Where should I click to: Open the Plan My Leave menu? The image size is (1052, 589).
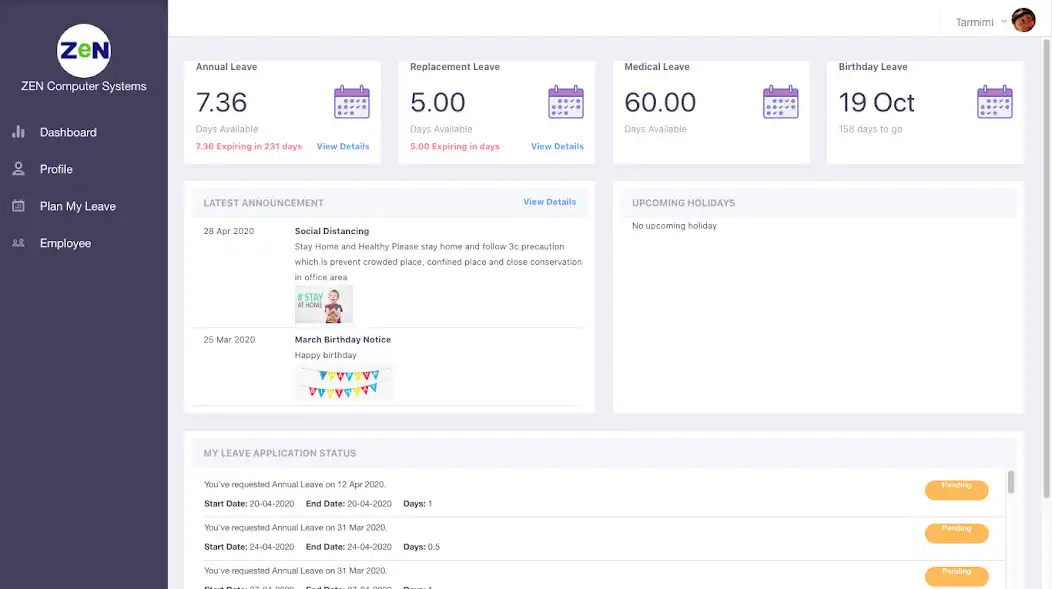[77, 206]
